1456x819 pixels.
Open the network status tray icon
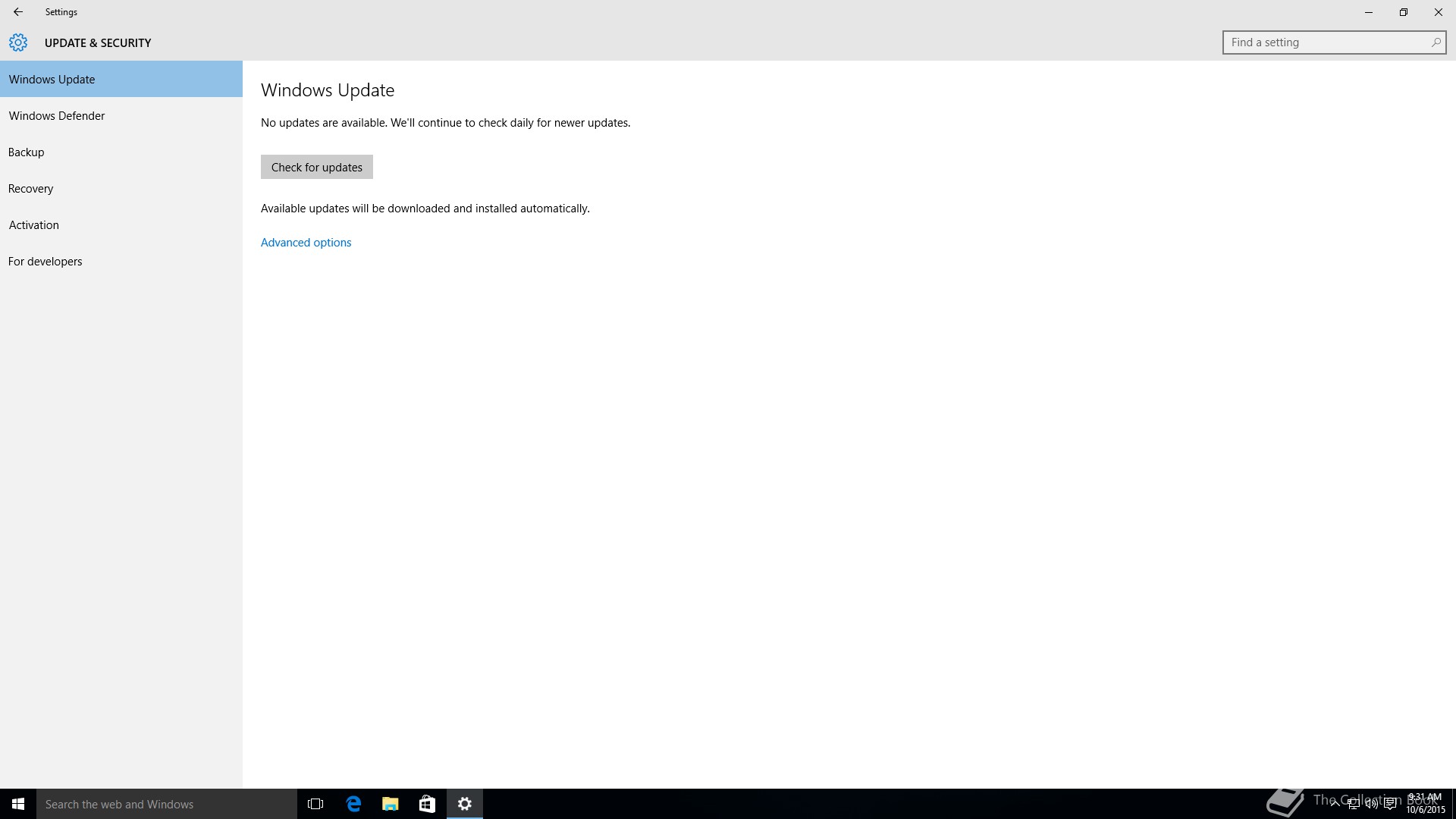click(x=1353, y=804)
